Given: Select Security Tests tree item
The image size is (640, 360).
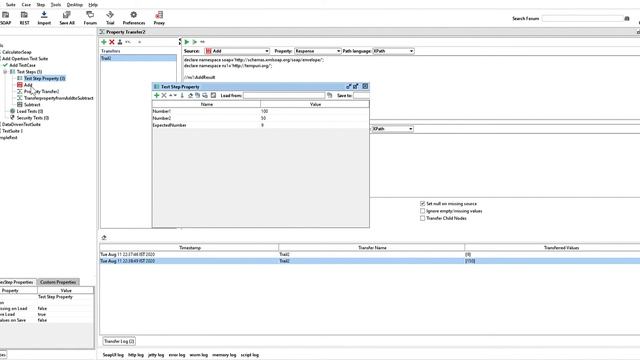Looking at the screenshot, I should click(x=33, y=118).
